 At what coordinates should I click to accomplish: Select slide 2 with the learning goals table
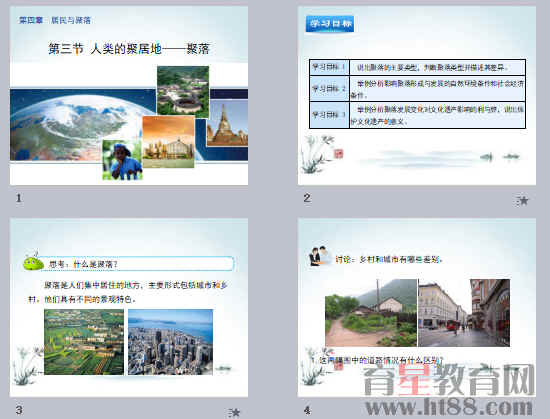click(417, 95)
